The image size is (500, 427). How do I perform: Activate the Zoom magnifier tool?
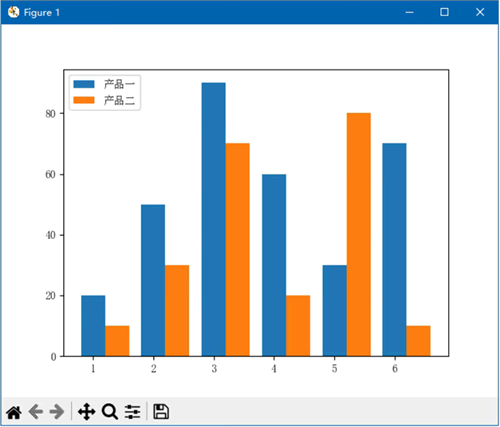pyautogui.click(x=110, y=412)
